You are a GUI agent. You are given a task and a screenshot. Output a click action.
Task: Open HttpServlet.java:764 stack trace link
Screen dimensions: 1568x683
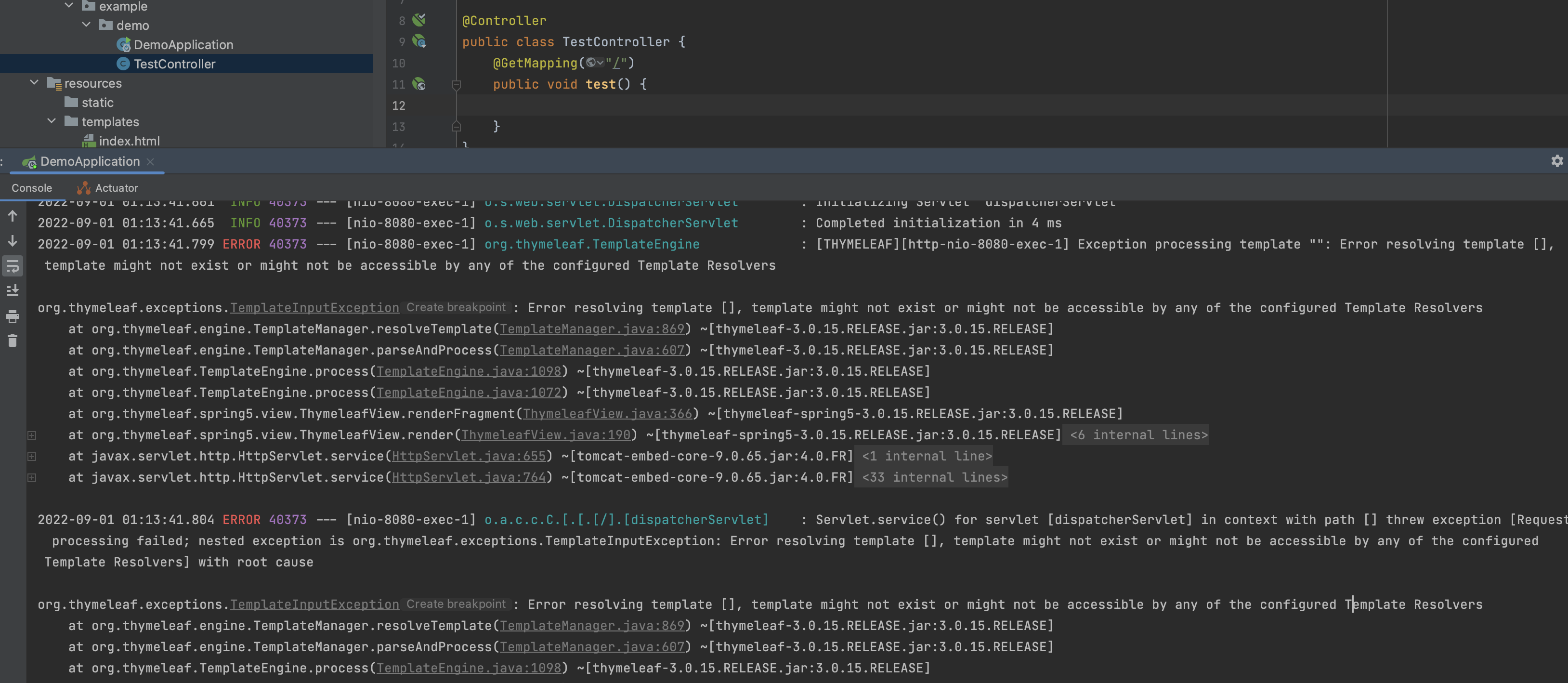469,477
